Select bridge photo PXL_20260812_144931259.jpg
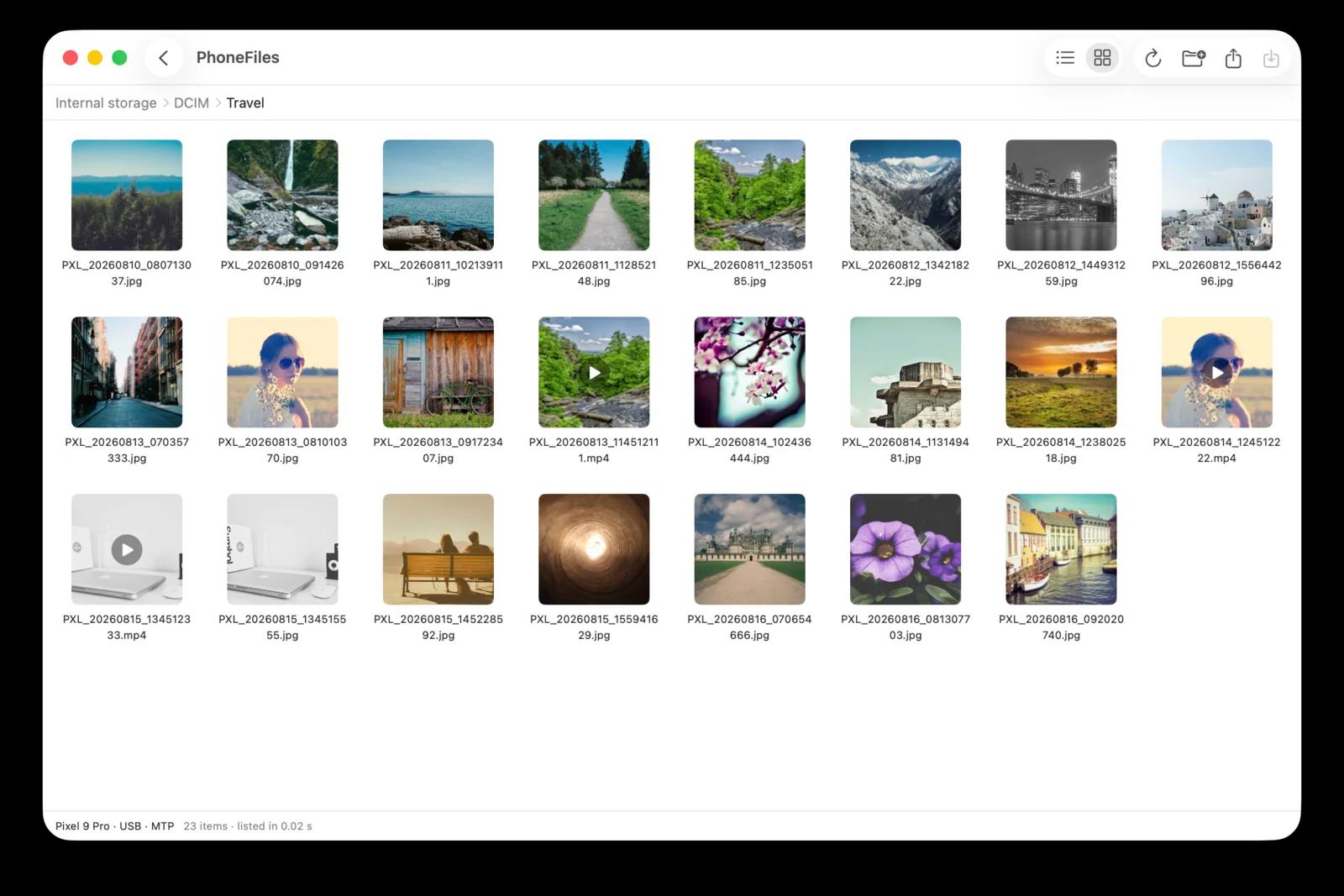The width and height of the screenshot is (1344, 896). [x=1061, y=195]
